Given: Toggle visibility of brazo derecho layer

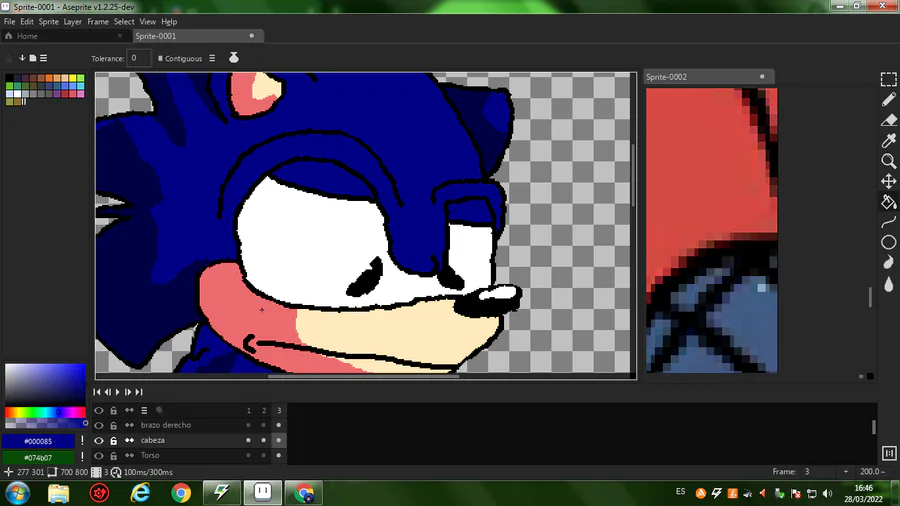Looking at the screenshot, I should pyautogui.click(x=99, y=426).
